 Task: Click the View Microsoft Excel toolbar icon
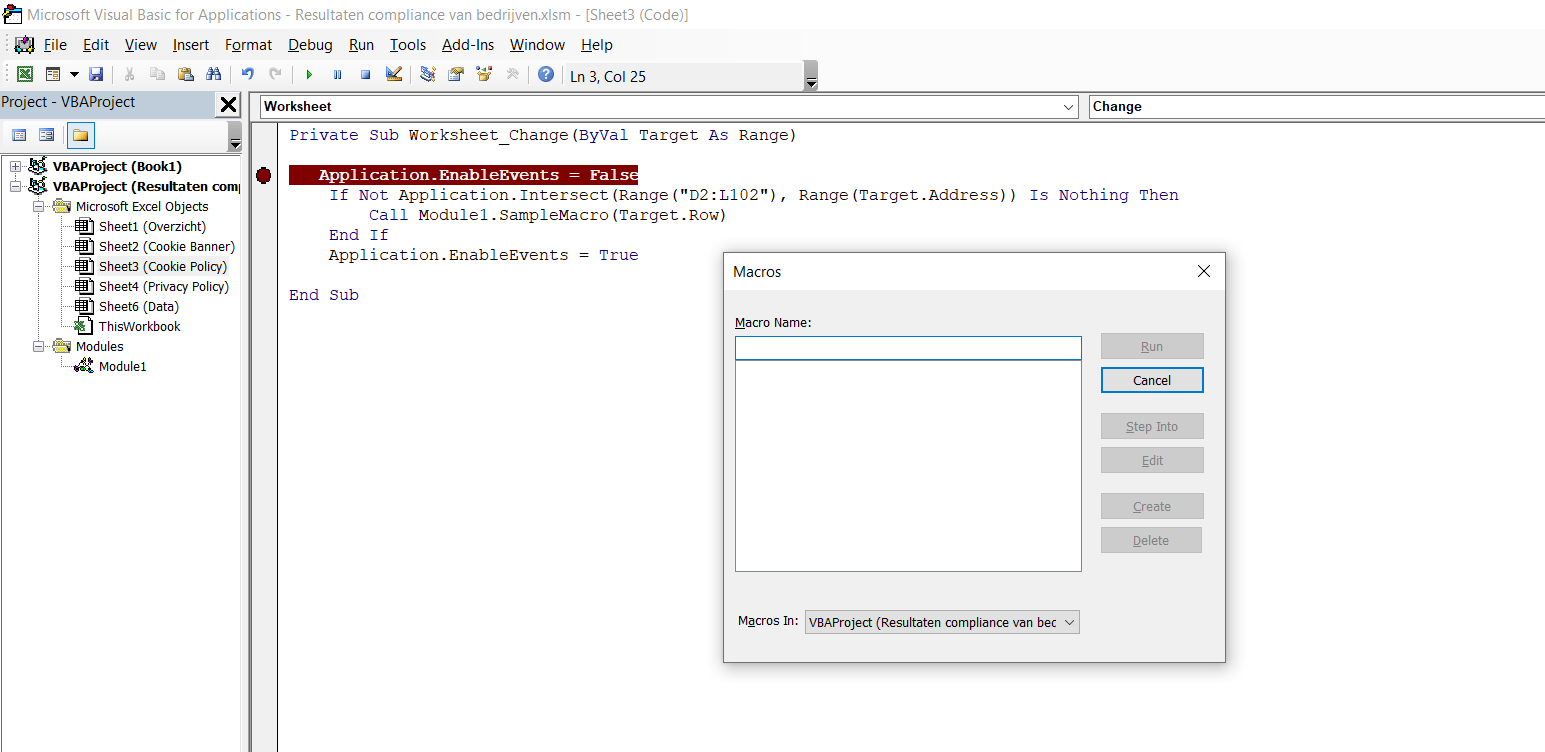coord(25,75)
